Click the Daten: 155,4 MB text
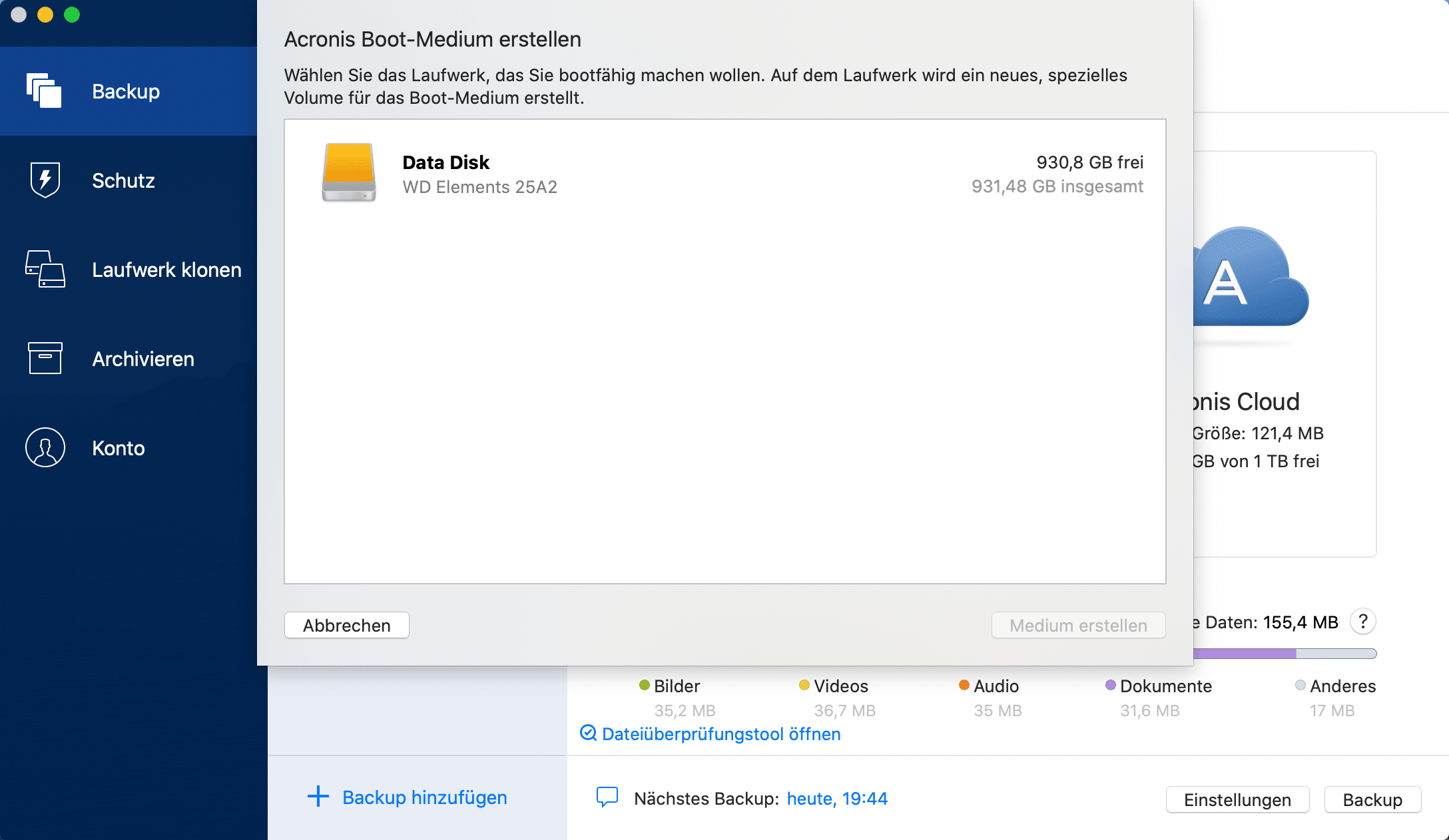This screenshot has width=1449, height=840. (1271, 622)
